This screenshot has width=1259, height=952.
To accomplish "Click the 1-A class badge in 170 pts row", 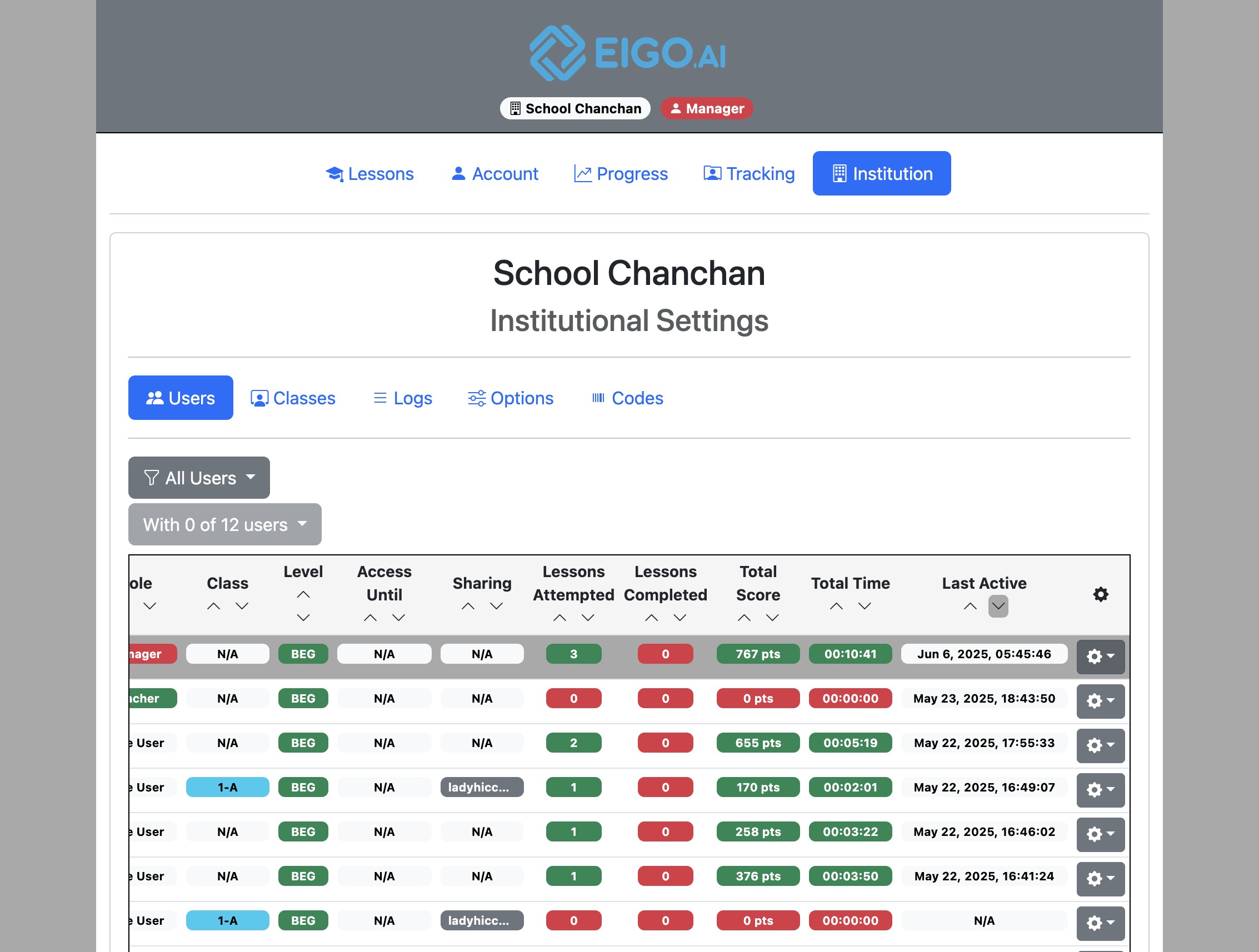I will [x=228, y=787].
